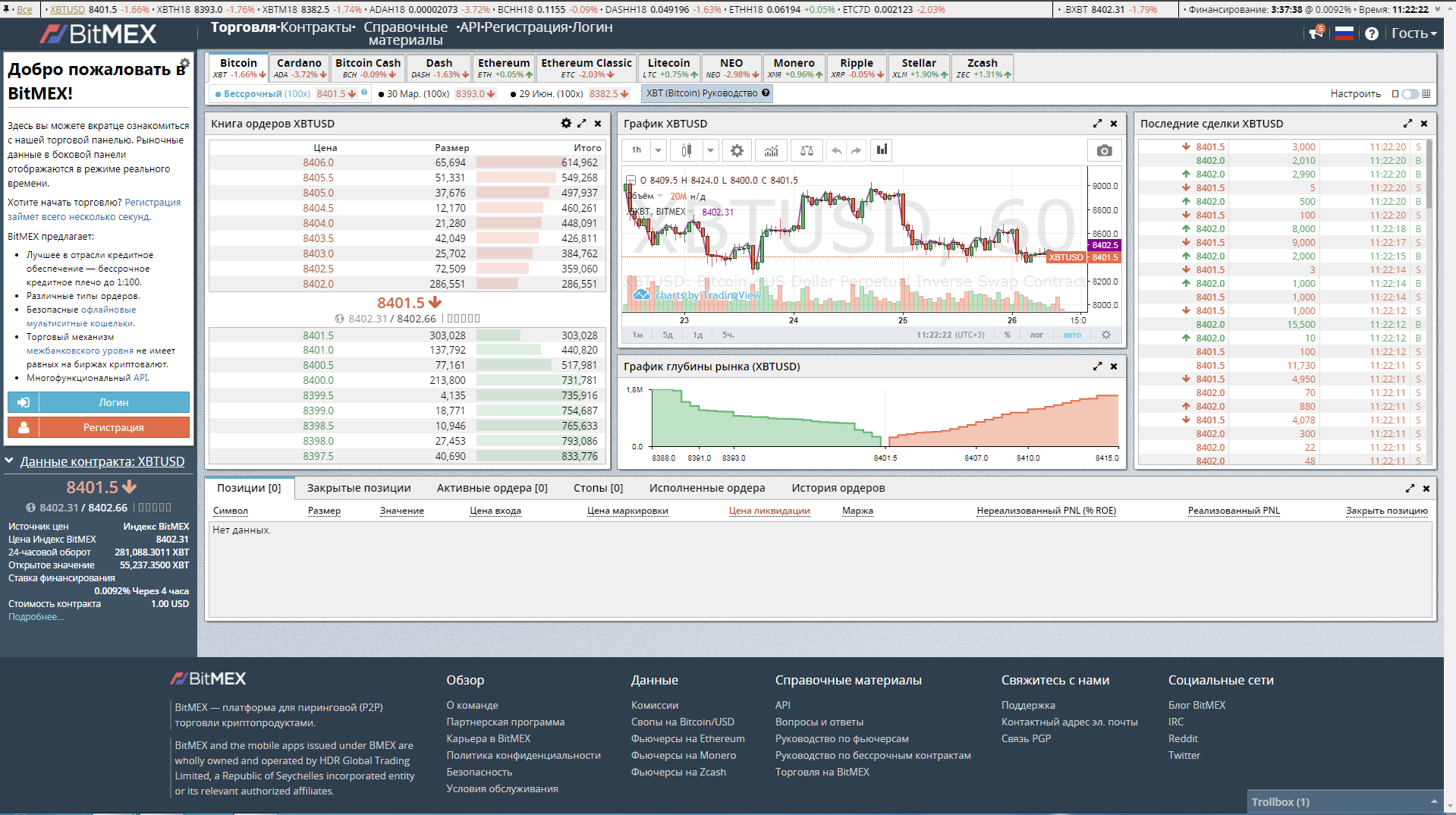This screenshot has width=1456, height=815.
Task: Open chart settings gear in chart toolbar
Action: click(x=737, y=150)
